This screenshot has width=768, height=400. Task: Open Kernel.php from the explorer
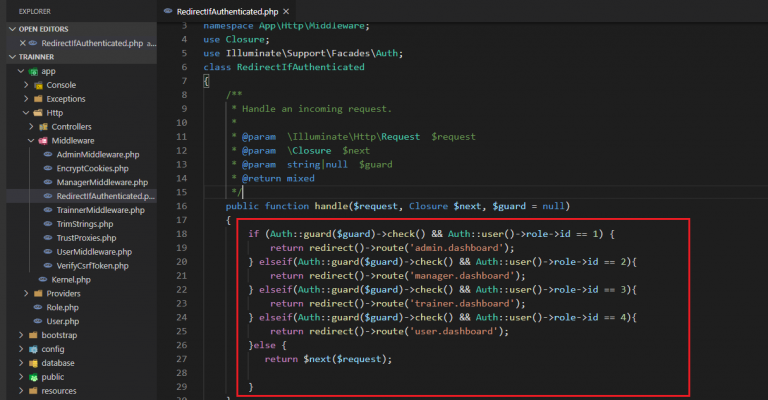pos(71,280)
